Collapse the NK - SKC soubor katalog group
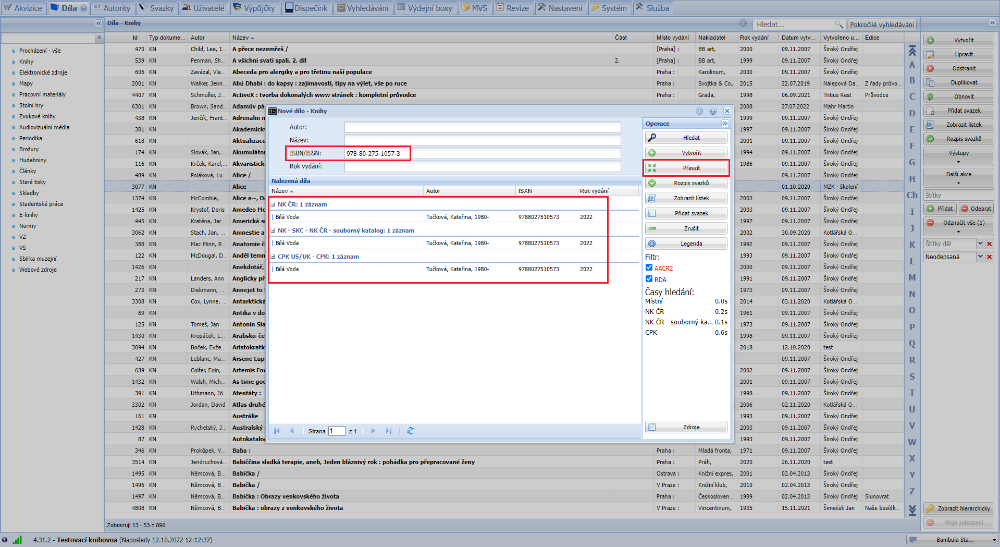The image size is (1000, 547). (x=273, y=231)
